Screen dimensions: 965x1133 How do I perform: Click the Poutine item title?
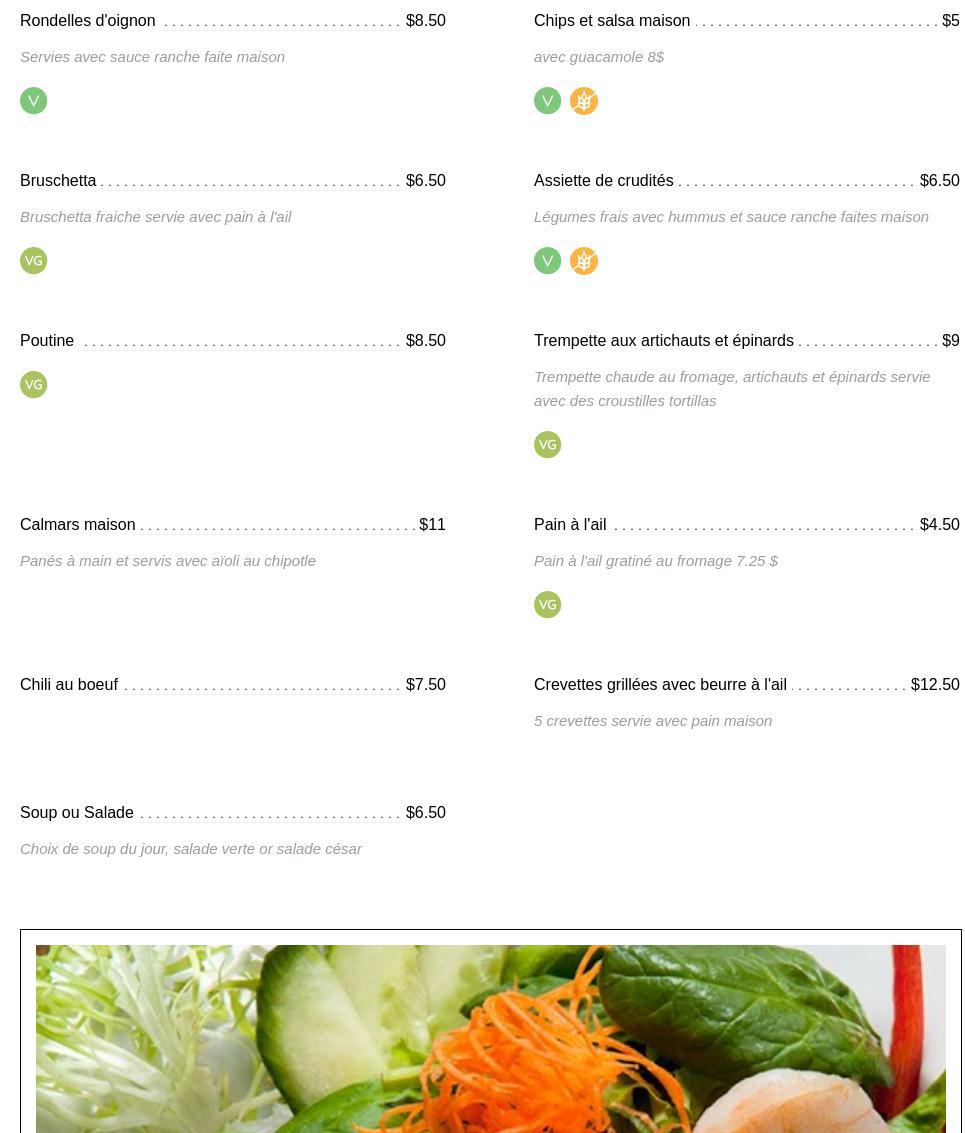tap(47, 340)
